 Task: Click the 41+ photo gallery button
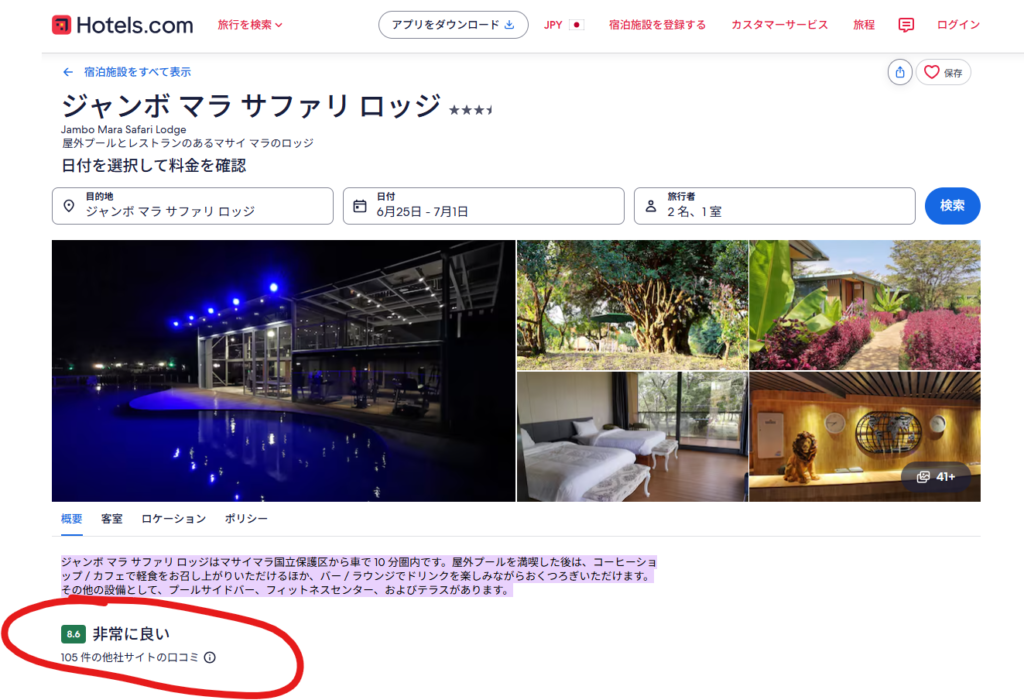click(936, 477)
